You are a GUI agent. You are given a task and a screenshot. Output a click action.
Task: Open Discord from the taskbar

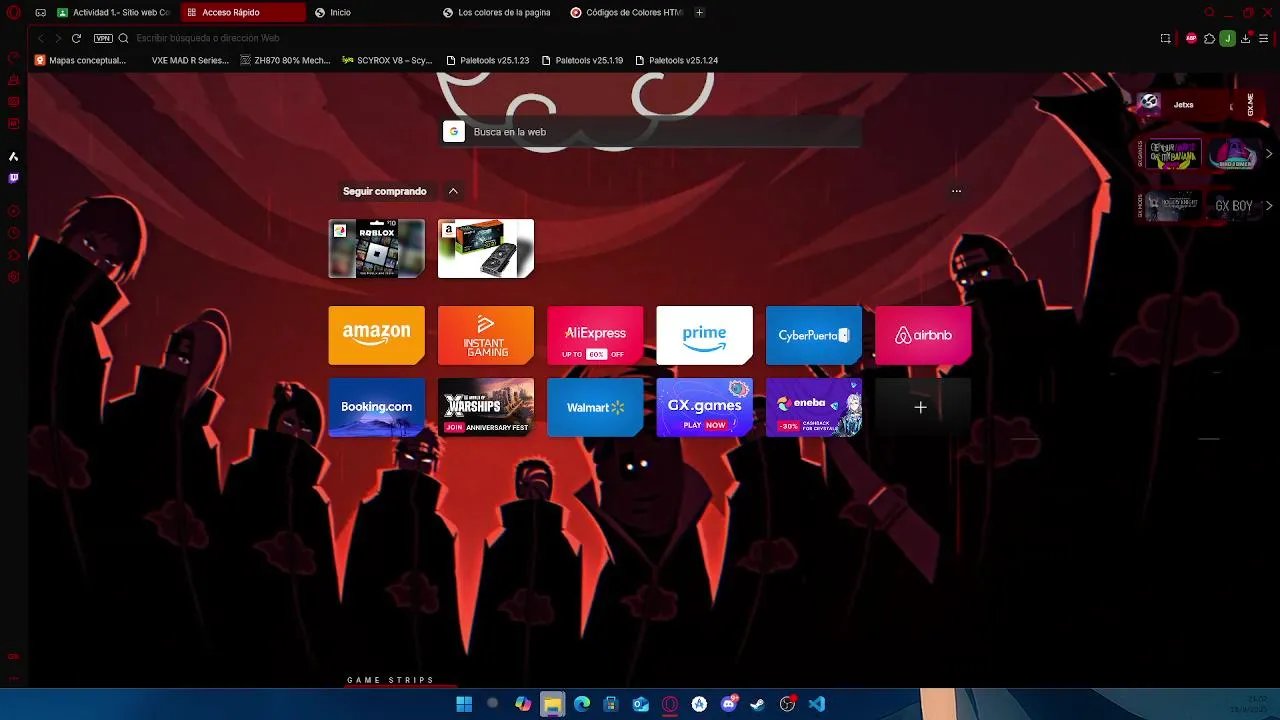pos(729,704)
